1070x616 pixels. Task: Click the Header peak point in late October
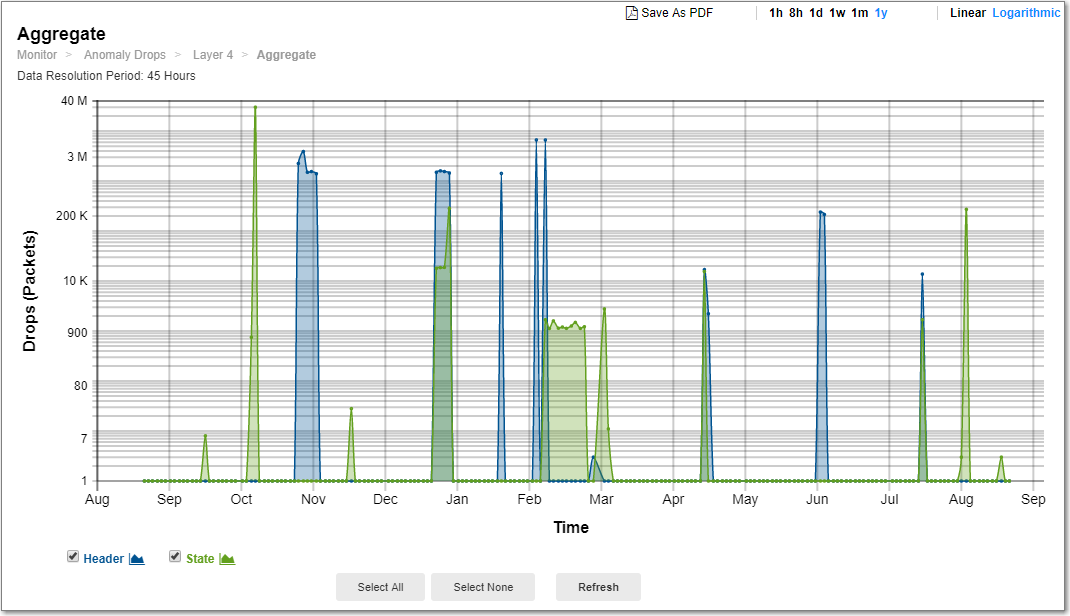[303, 151]
